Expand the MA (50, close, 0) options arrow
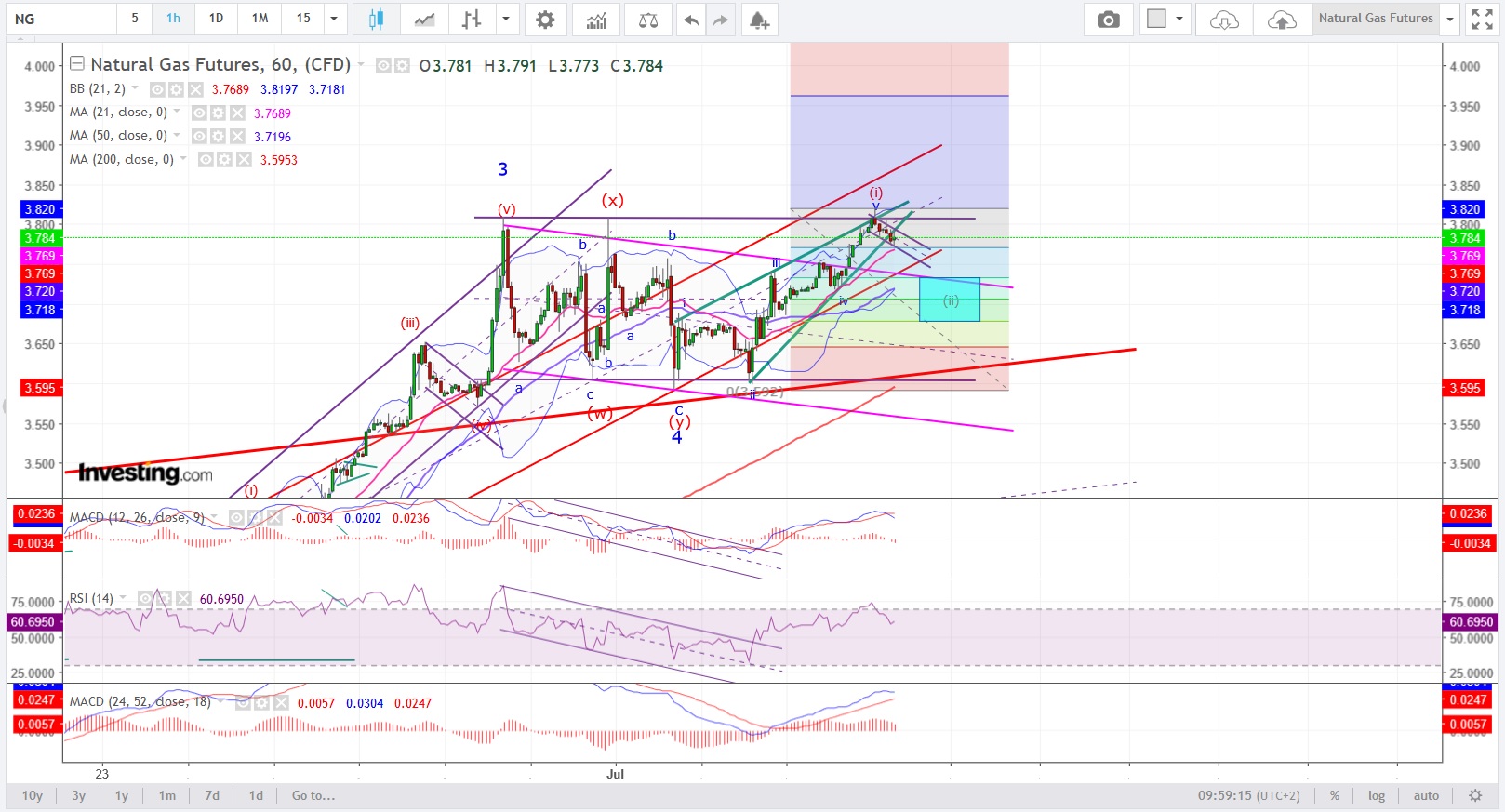Screen dimensions: 1505x812 [177, 135]
